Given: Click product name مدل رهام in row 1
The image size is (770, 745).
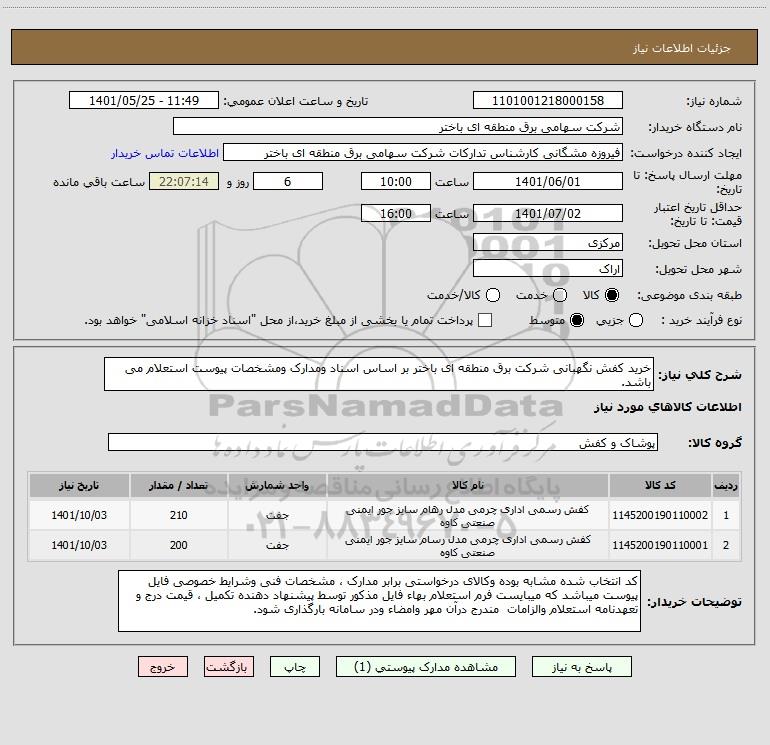Looking at the screenshot, I should [468, 516].
